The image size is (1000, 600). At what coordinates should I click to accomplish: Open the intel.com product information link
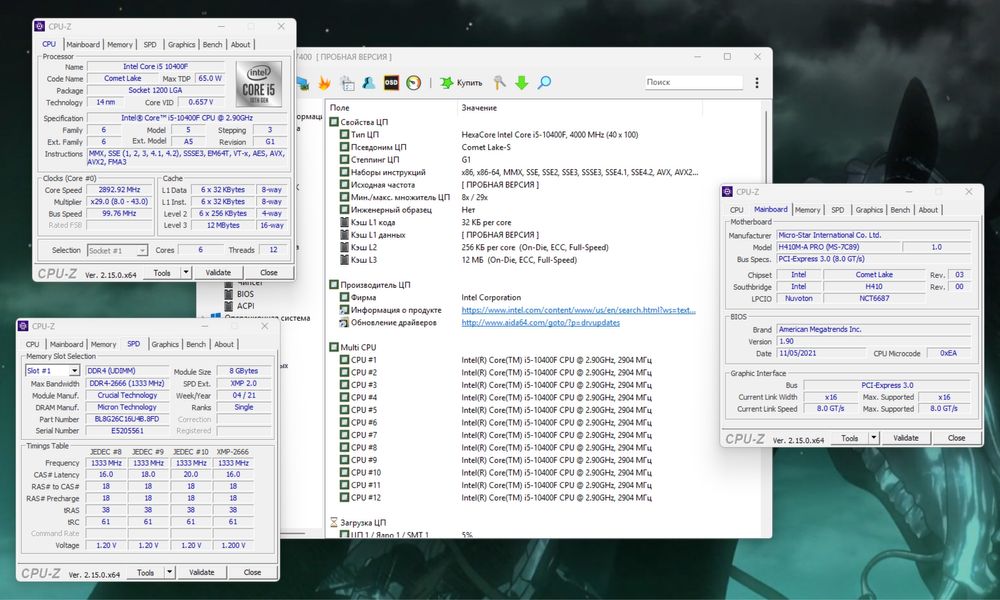(x=578, y=310)
